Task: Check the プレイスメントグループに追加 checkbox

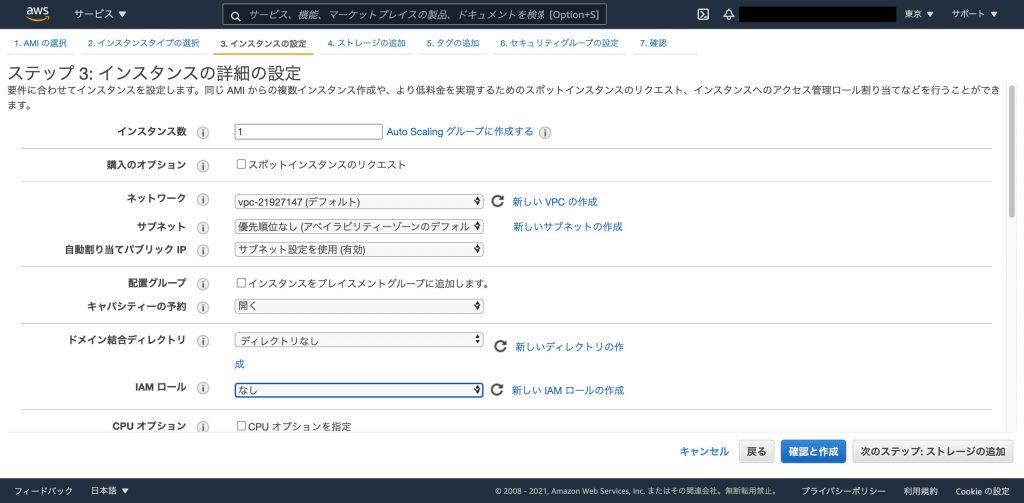Action: pyautogui.click(x=241, y=283)
